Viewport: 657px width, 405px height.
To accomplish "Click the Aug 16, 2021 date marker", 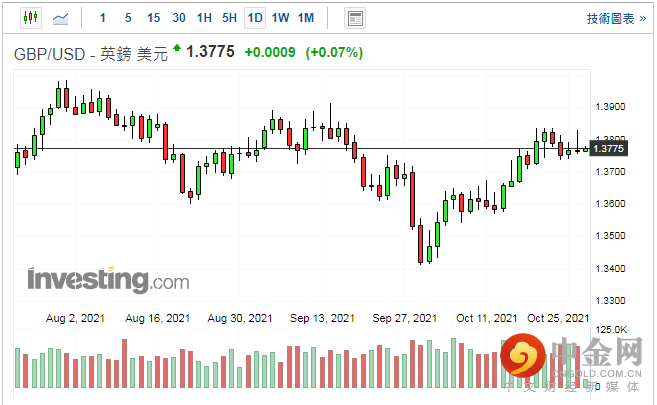I will point(159,318).
